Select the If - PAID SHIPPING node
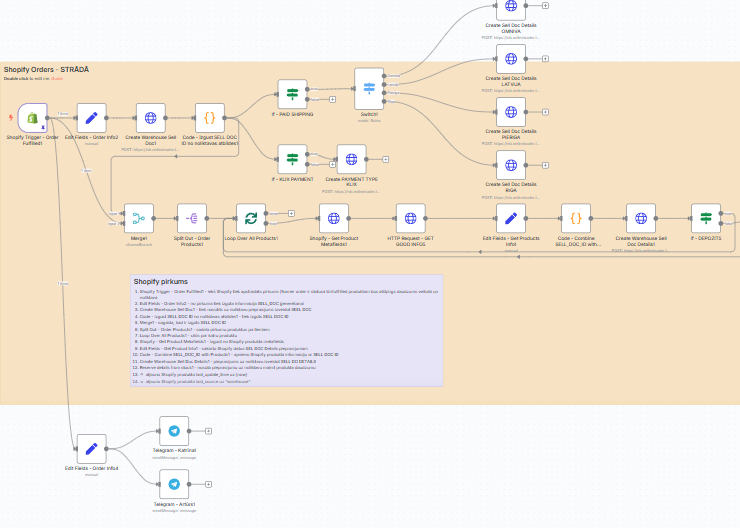740x528 pixels. [293, 94]
